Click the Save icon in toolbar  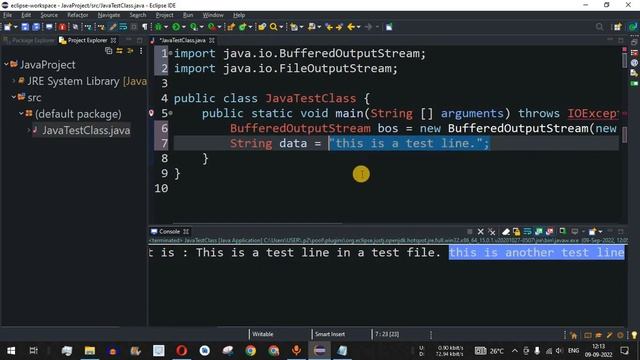pyautogui.click(x=25, y=27)
